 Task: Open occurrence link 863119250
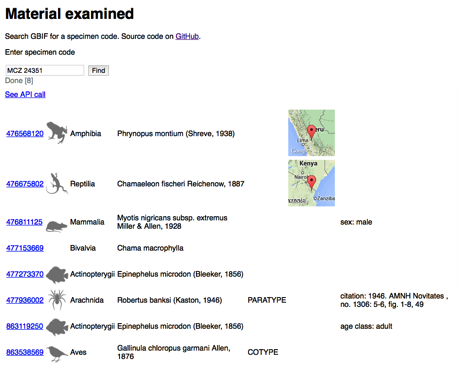[25, 326]
